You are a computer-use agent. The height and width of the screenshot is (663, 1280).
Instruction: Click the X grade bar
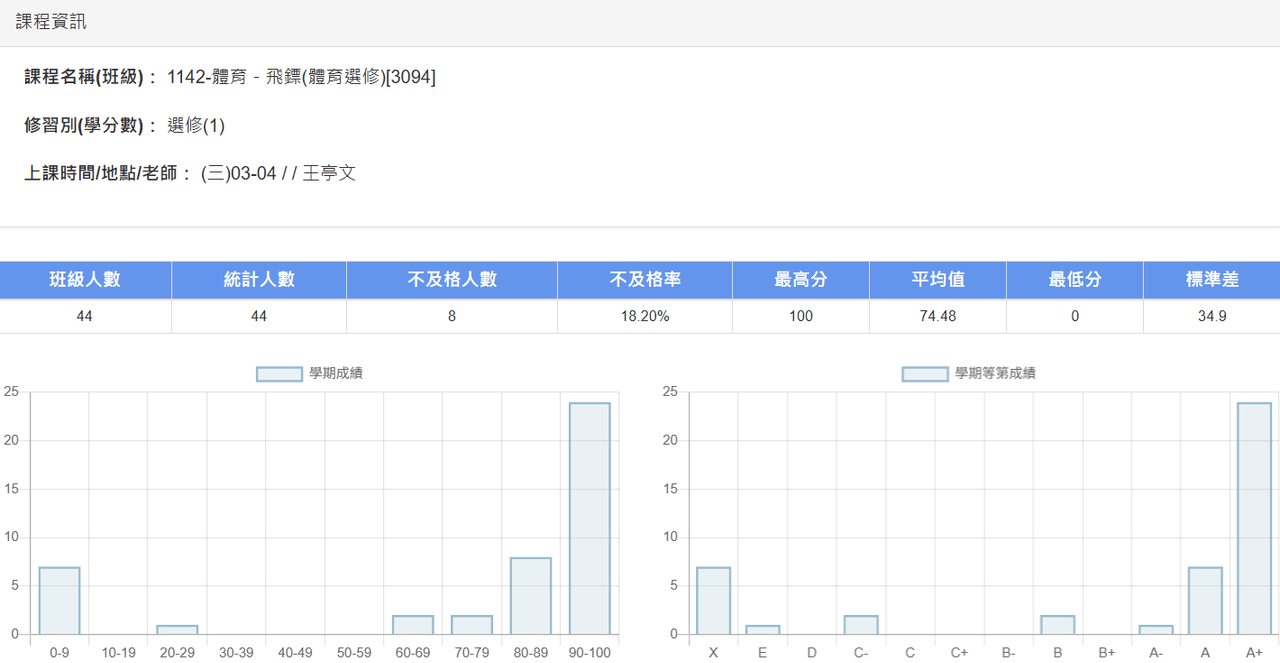[x=713, y=601]
